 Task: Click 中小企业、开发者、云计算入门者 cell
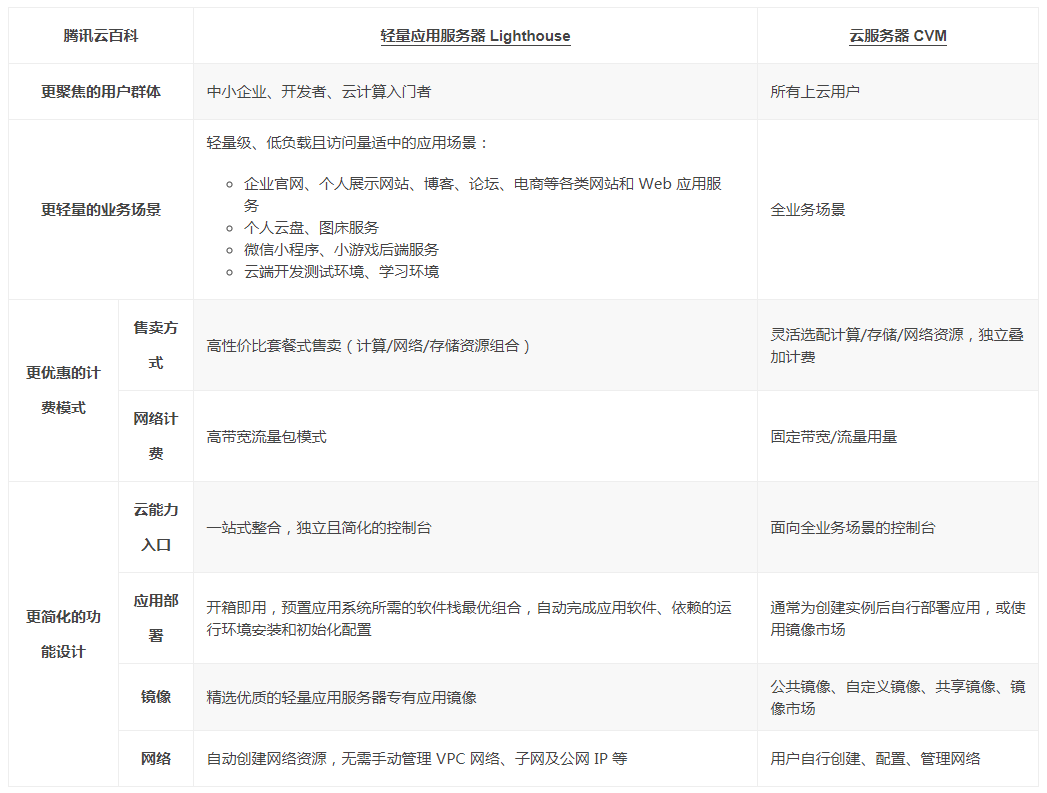tap(475, 92)
